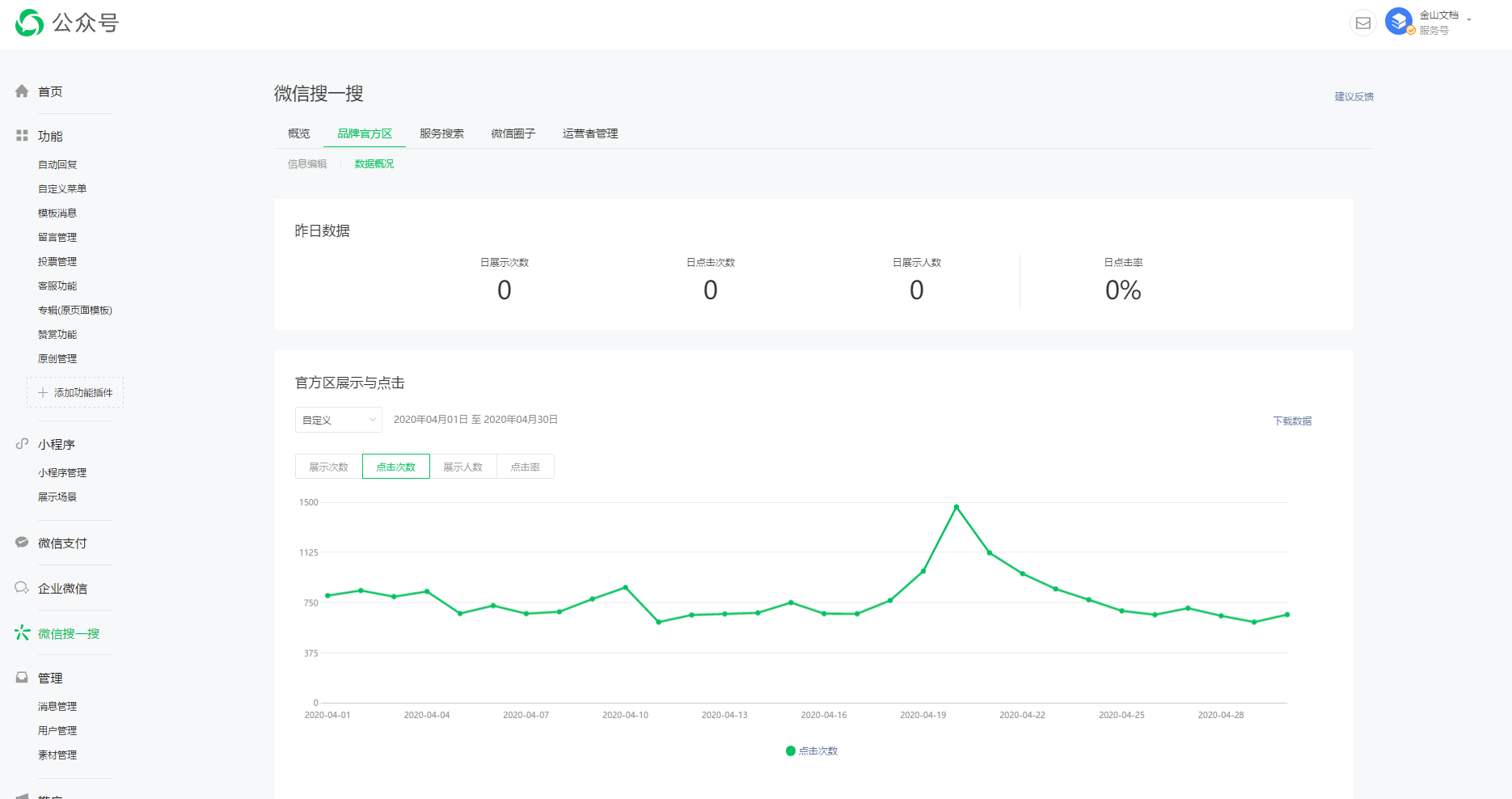Open 消息管理 in sidebar
Viewport: 1512px width, 799px height.
coord(57,706)
